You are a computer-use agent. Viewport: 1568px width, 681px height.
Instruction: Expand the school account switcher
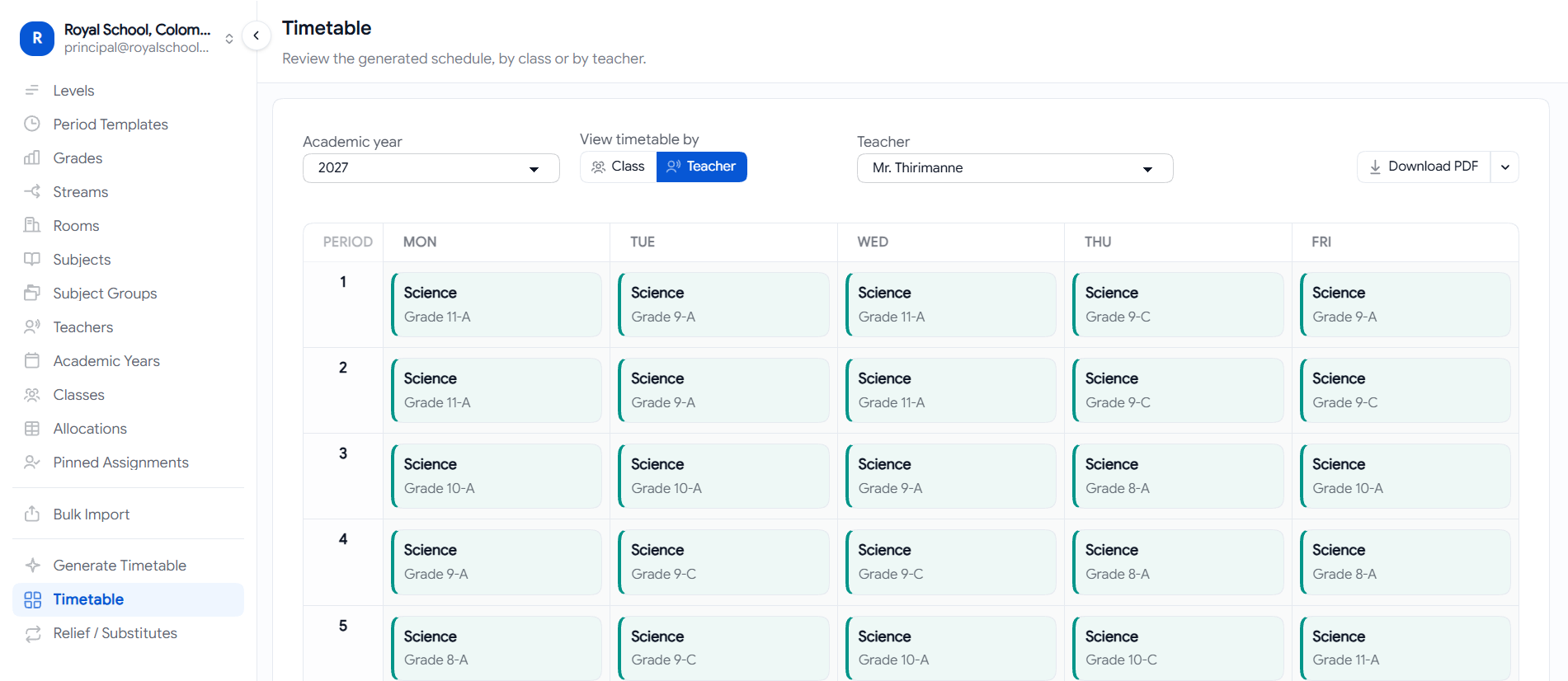[229, 38]
